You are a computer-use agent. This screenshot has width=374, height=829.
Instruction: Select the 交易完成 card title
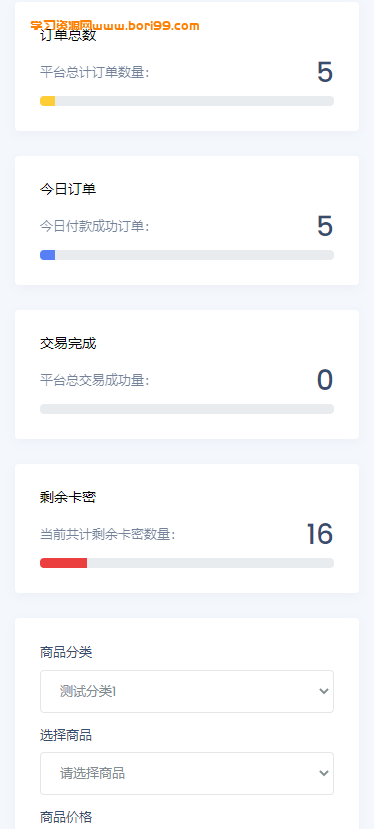(68, 344)
